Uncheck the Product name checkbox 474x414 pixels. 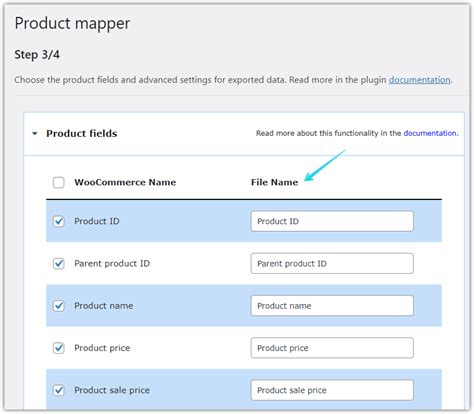click(59, 306)
